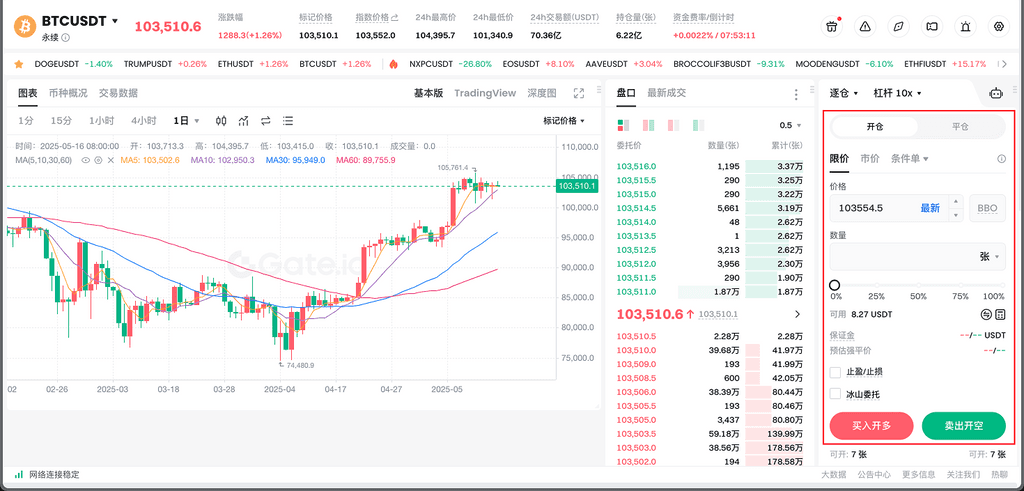Expand the 逐仓 margin mode dropdown

(845, 93)
